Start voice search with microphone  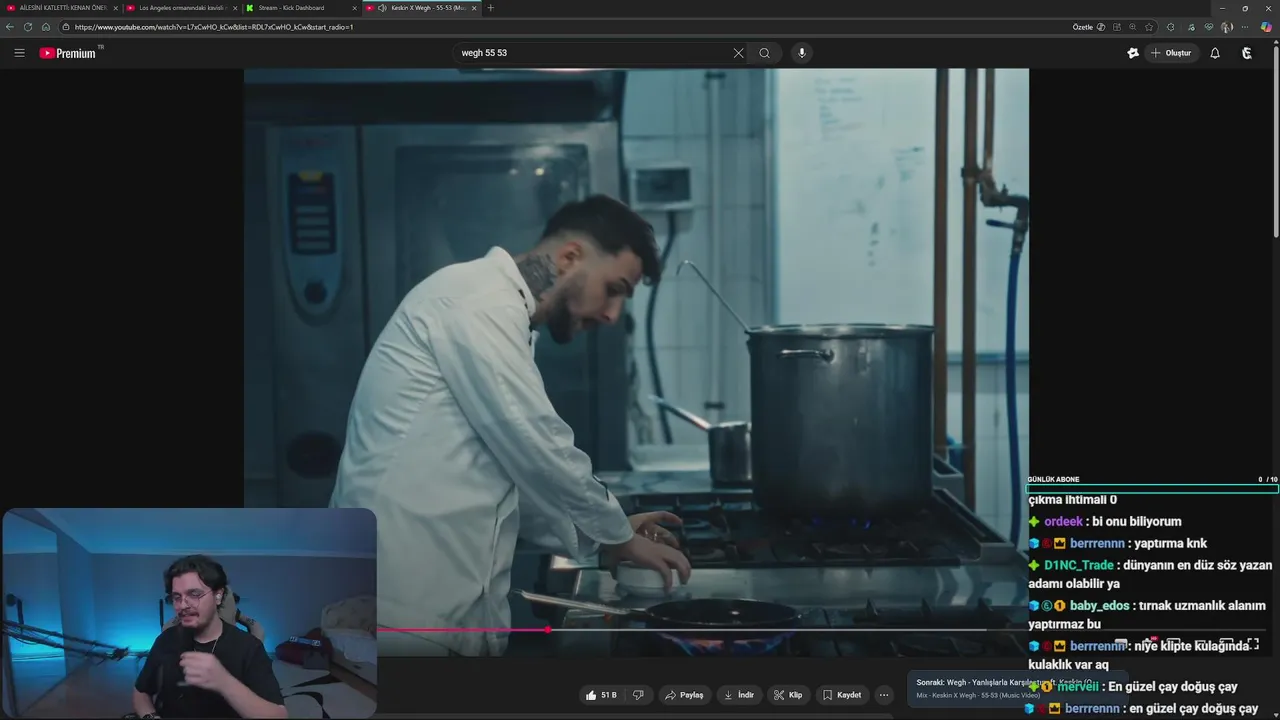tap(801, 53)
